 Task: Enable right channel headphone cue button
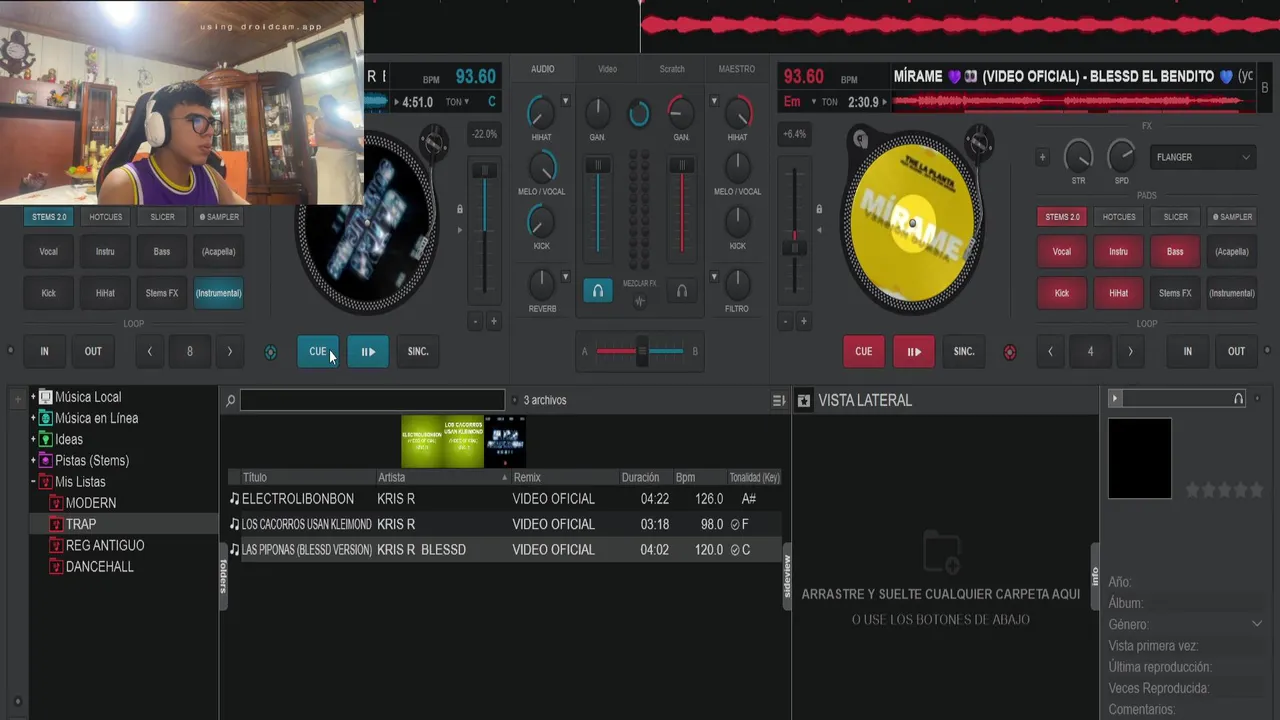(x=682, y=291)
